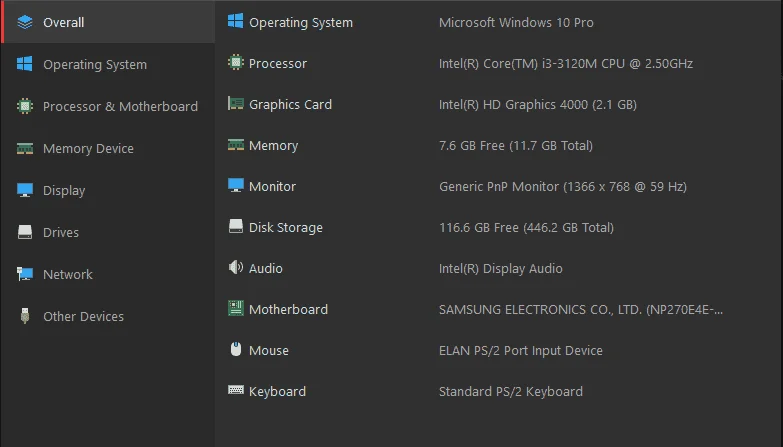This screenshot has height=447, width=783.
Task: Click the Motherboard label in the details list
Action: tap(288, 309)
